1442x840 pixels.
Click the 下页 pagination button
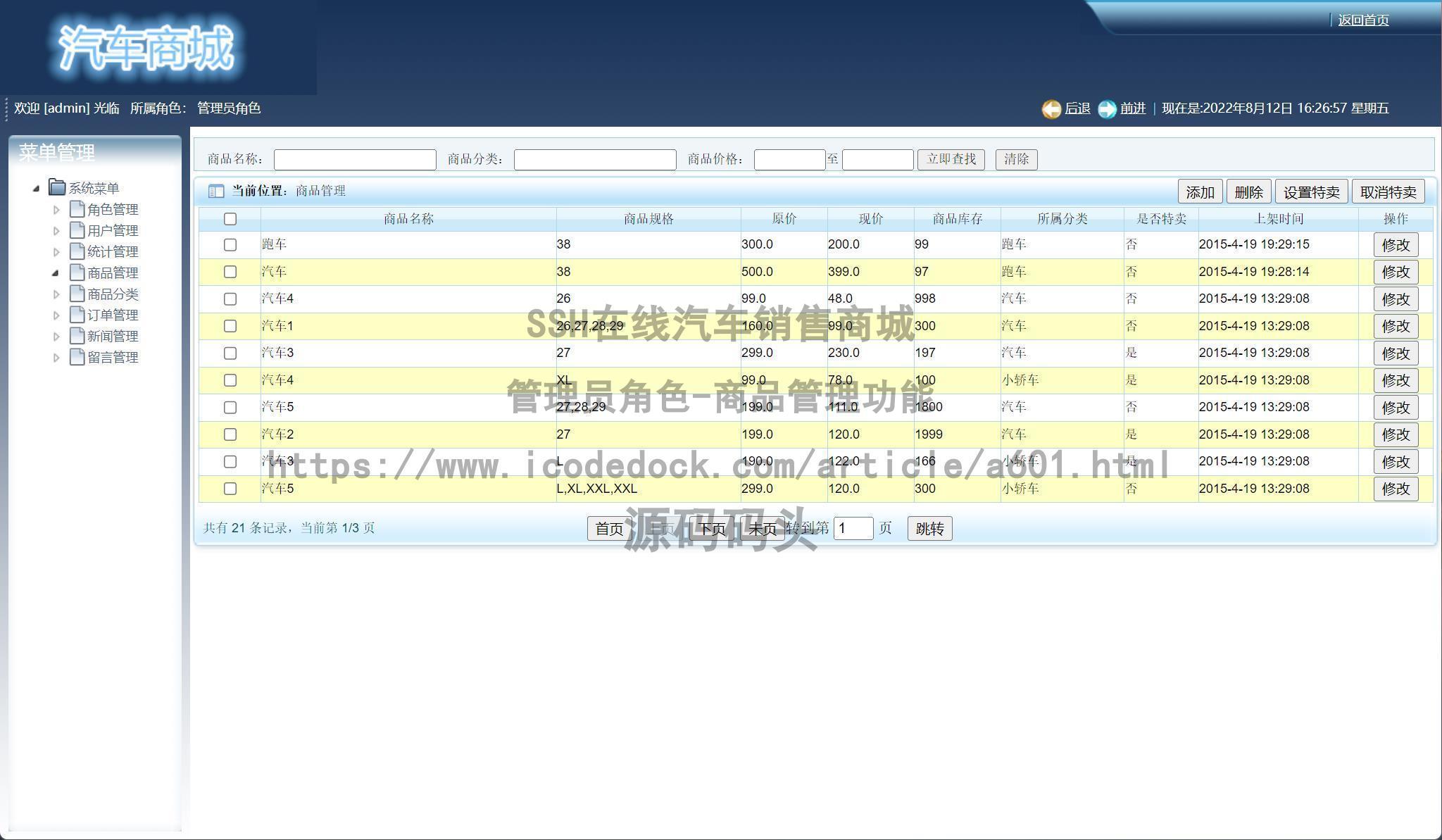(x=711, y=529)
